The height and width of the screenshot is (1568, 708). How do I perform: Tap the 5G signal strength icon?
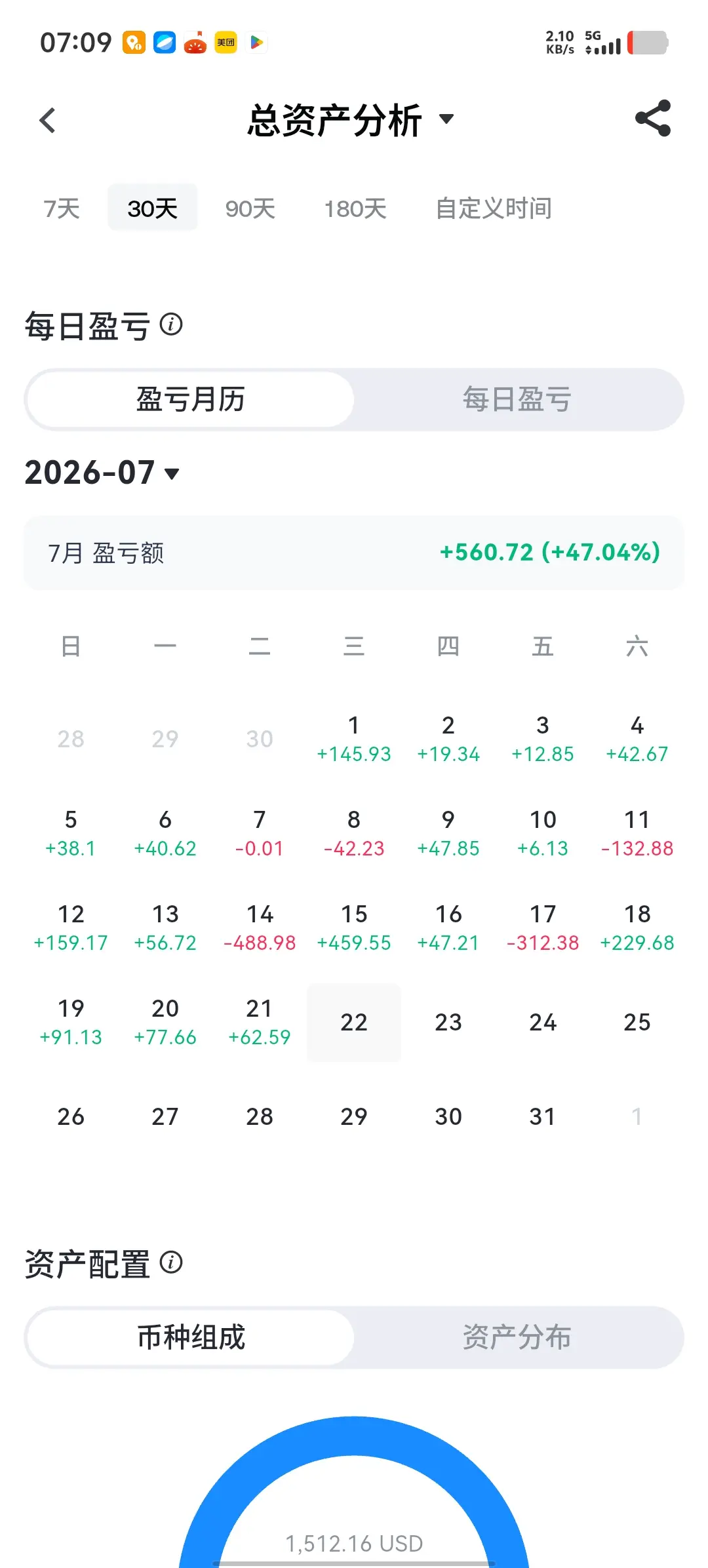tap(603, 43)
